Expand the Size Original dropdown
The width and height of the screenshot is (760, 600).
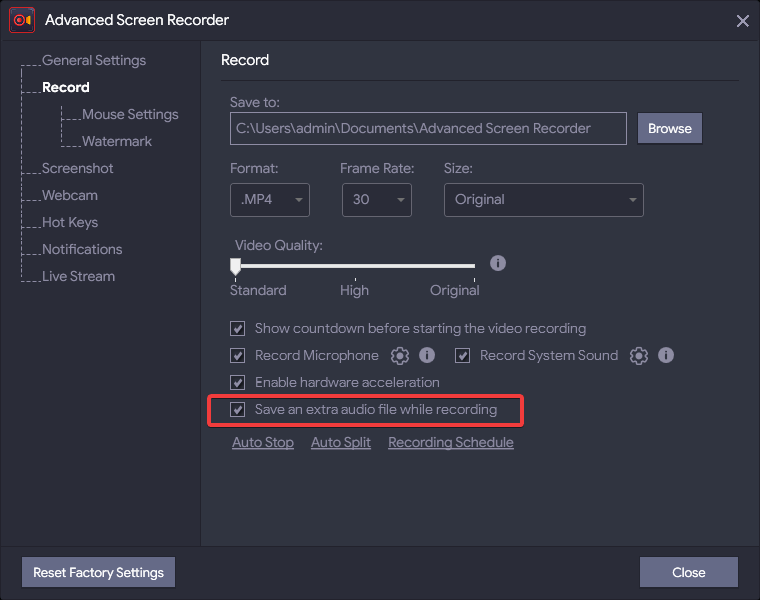[x=544, y=200]
